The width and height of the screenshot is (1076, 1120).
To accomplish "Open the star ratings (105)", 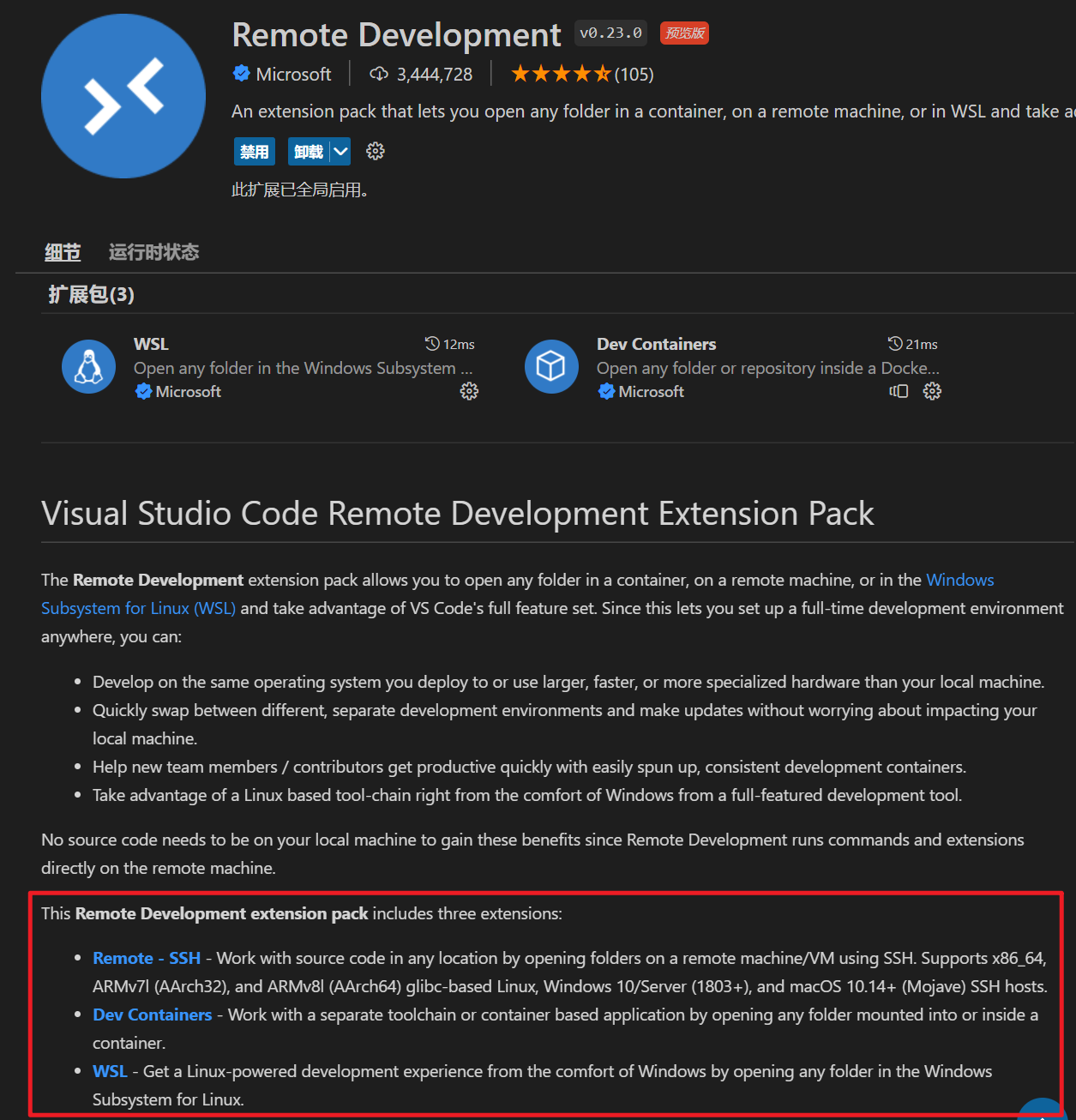I will [582, 75].
